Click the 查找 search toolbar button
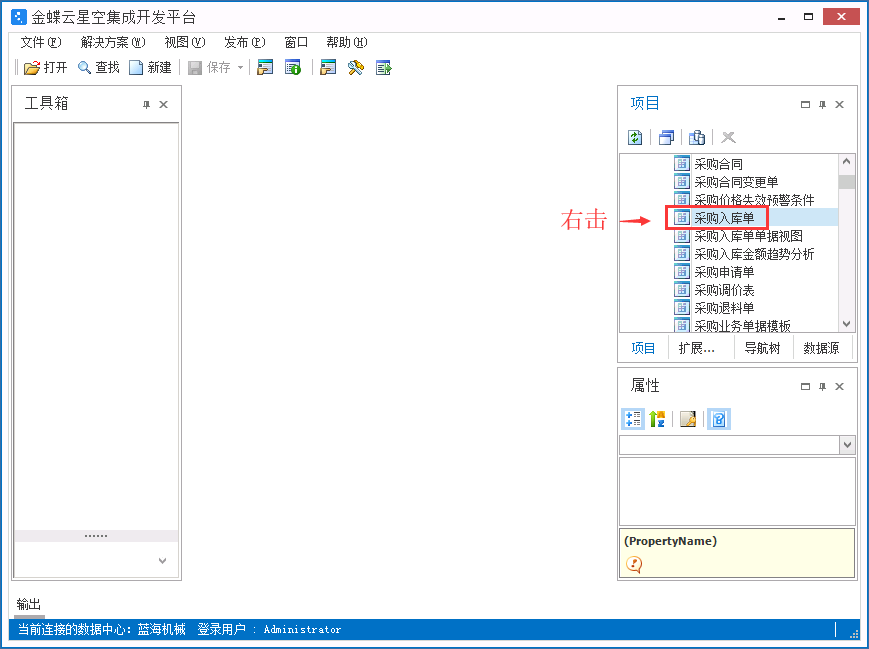 point(99,68)
